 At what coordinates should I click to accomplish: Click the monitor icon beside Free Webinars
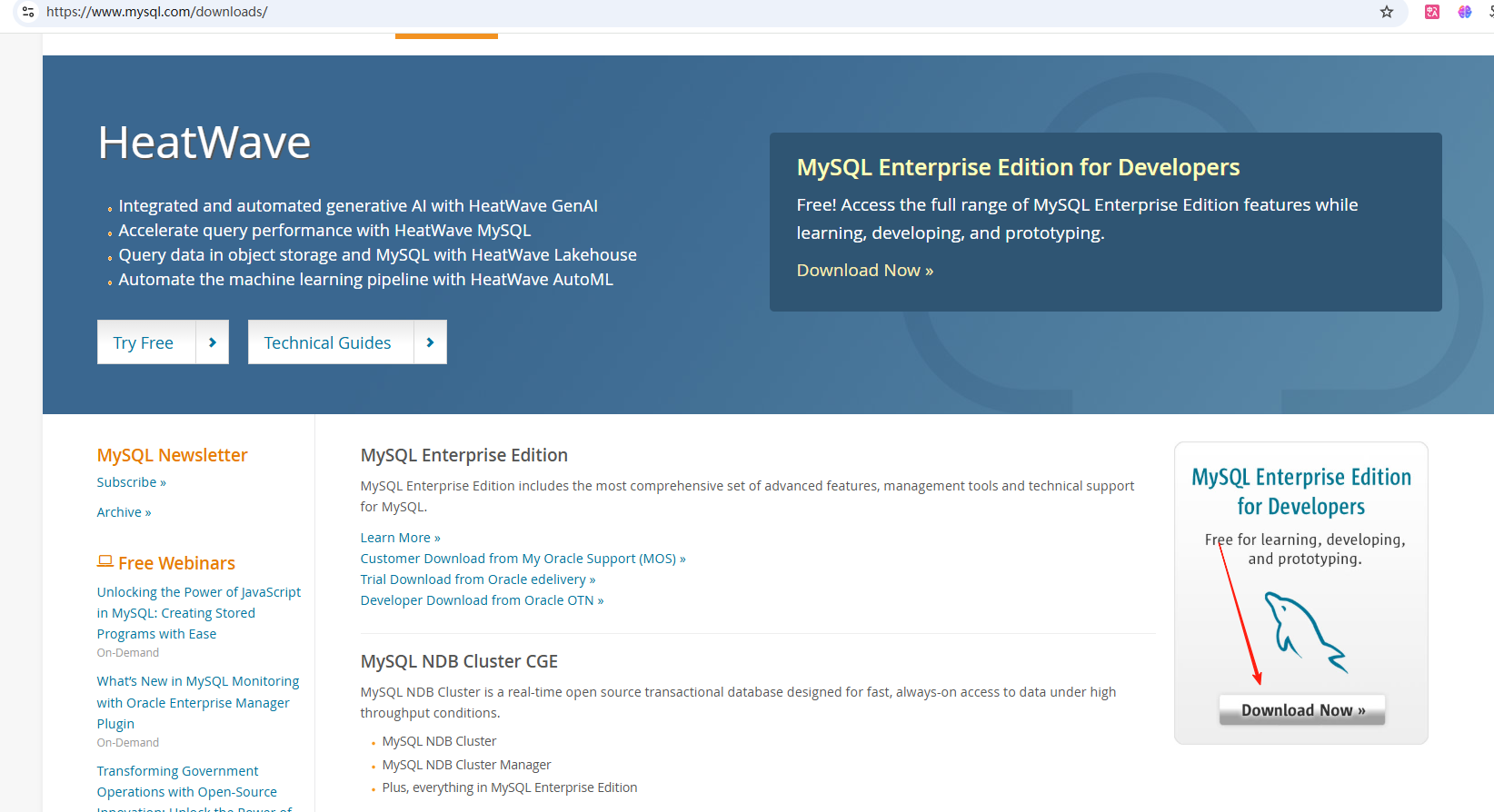click(x=105, y=562)
